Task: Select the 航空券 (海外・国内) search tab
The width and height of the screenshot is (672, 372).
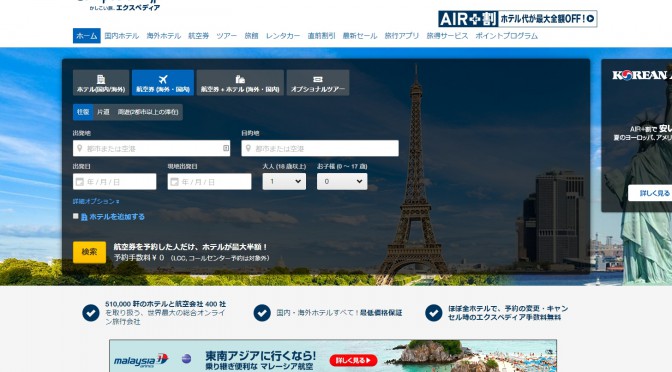Action: click(163, 83)
